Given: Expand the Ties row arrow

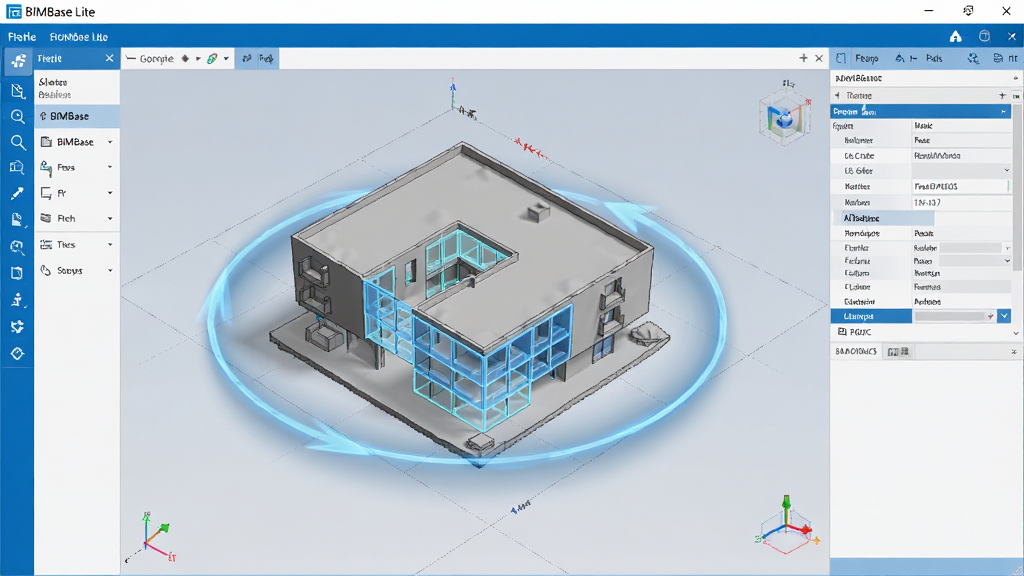Looking at the screenshot, I should 110,244.
